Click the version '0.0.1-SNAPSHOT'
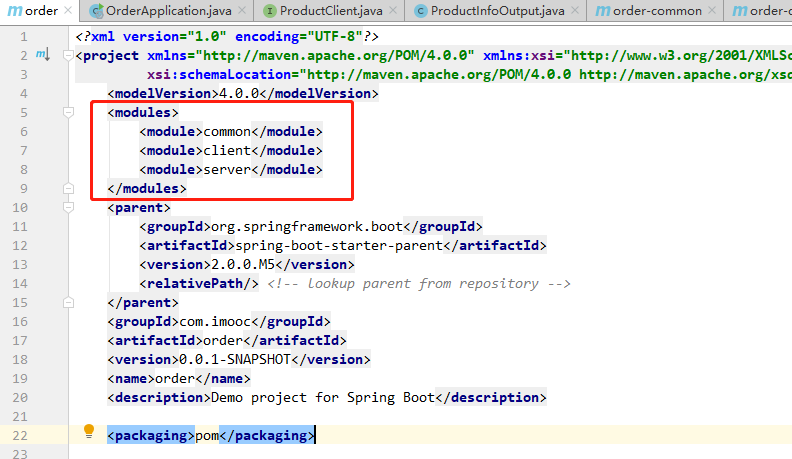This screenshot has width=792, height=459. (235, 360)
